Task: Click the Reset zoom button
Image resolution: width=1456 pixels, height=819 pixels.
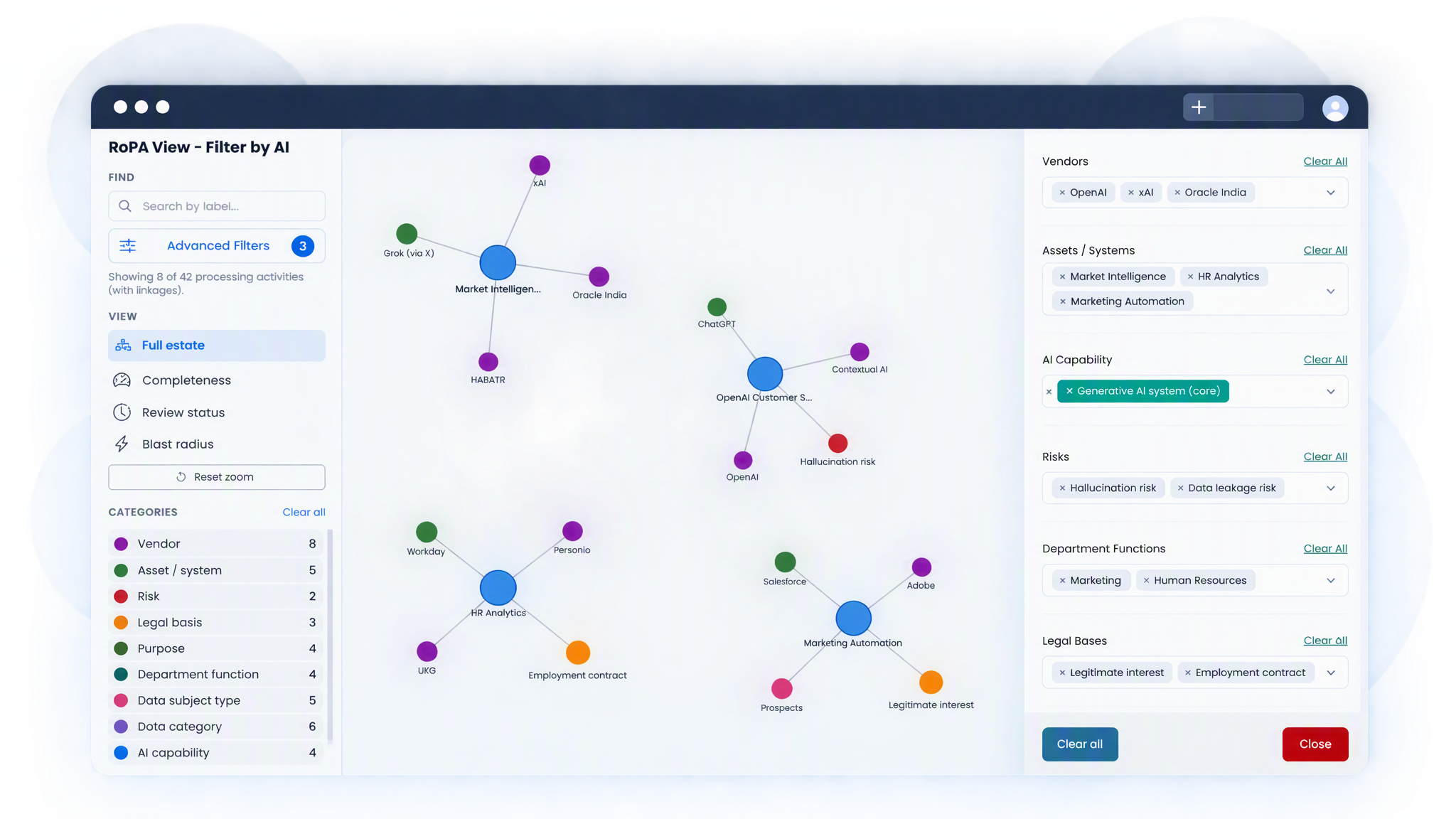Action: [x=217, y=477]
